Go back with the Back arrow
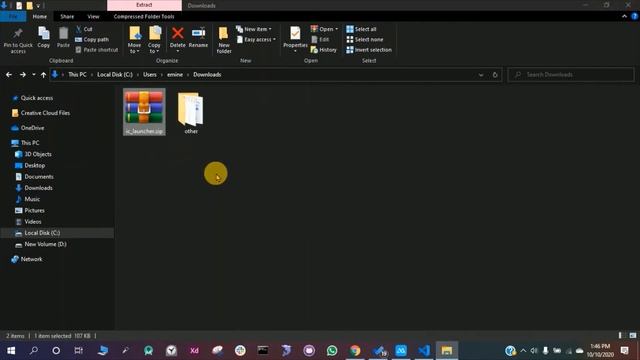The height and width of the screenshot is (360, 640). point(9,75)
